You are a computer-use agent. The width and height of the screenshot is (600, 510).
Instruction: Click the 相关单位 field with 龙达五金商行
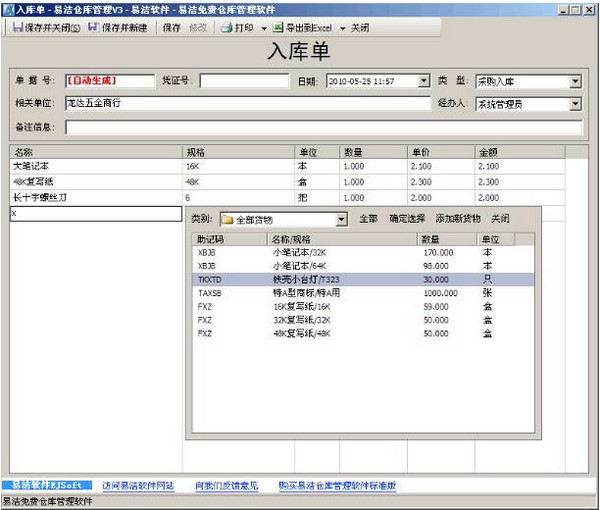pos(248,103)
